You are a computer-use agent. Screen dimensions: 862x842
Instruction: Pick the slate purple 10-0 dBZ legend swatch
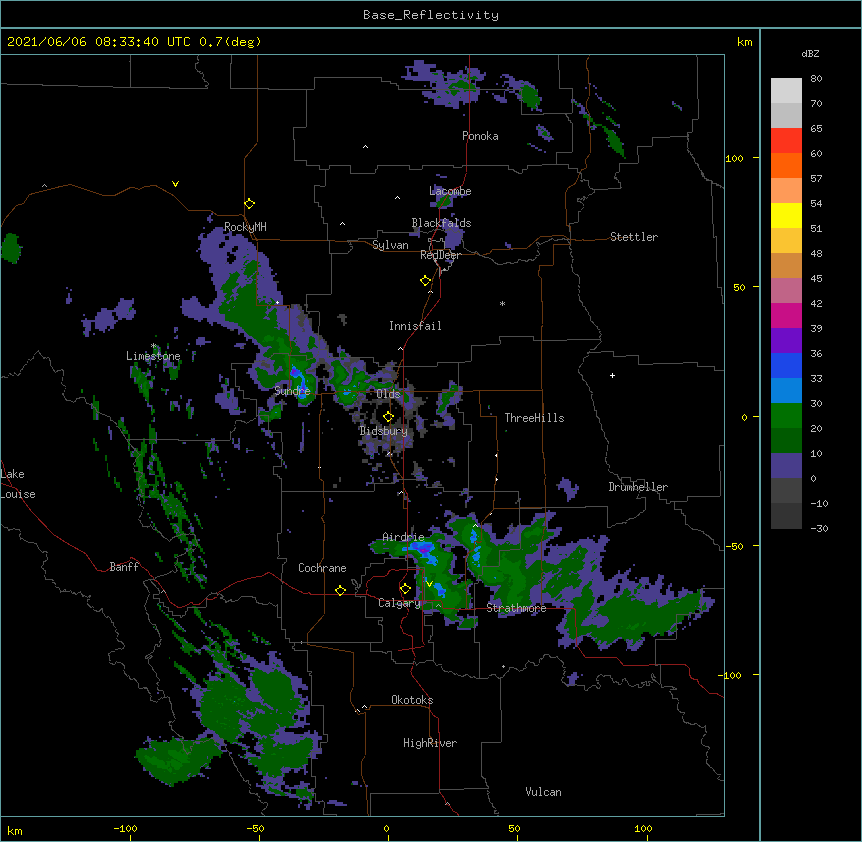pyautogui.click(x=786, y=466)
